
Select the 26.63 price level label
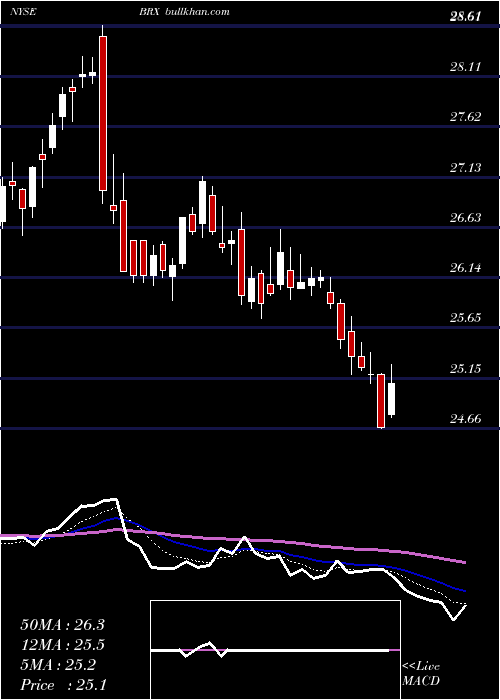point(465,217)
